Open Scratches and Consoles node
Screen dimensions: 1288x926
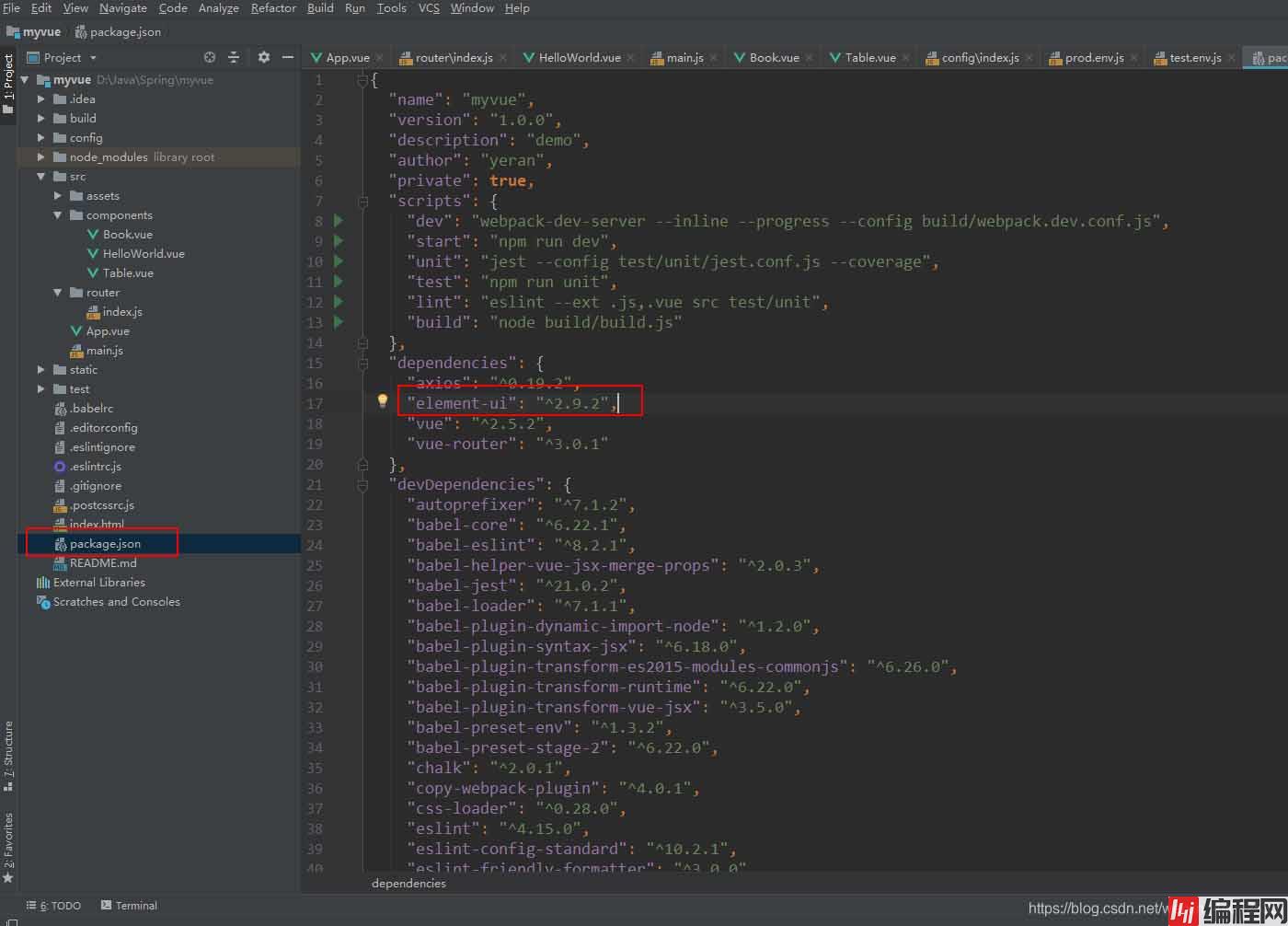[108, 601]
